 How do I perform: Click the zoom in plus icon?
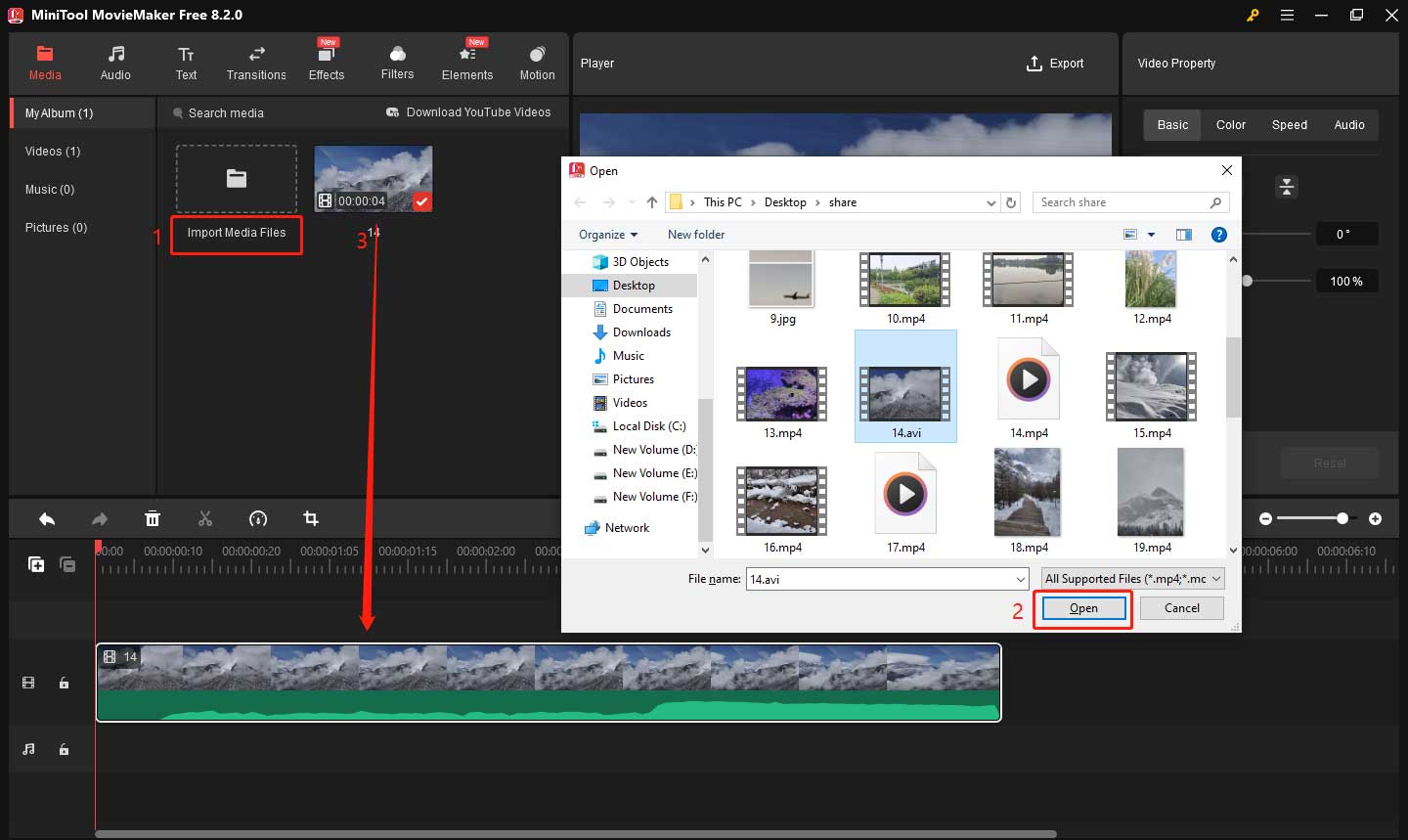pos(1375,518)
